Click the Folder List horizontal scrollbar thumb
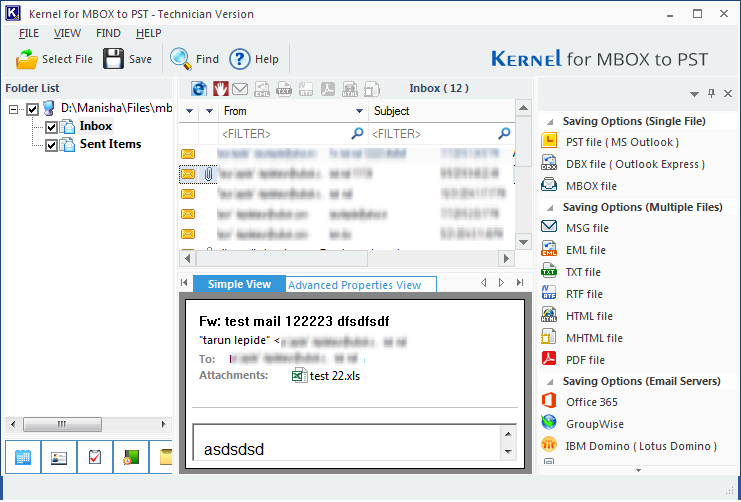This screenshot has height=502, width=741. [x=62, y=424]
